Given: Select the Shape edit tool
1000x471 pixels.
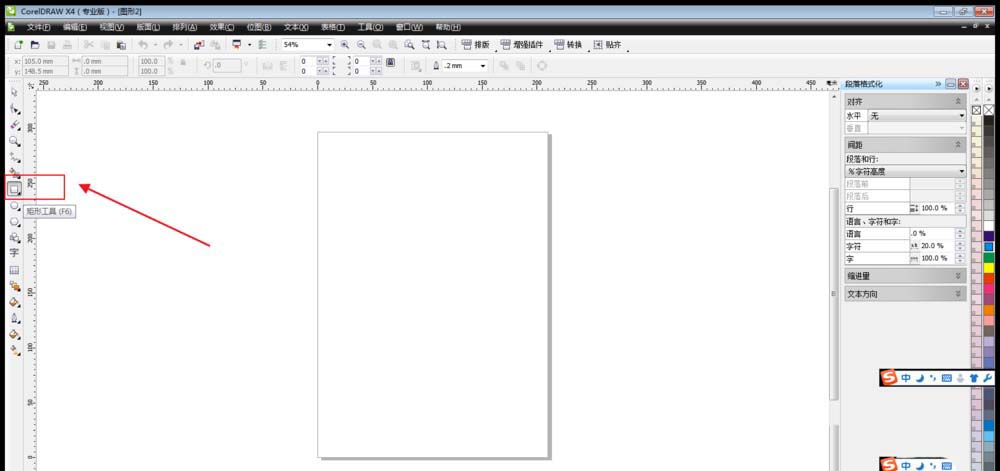Looking at the screenshot, I should pos(14,109).
